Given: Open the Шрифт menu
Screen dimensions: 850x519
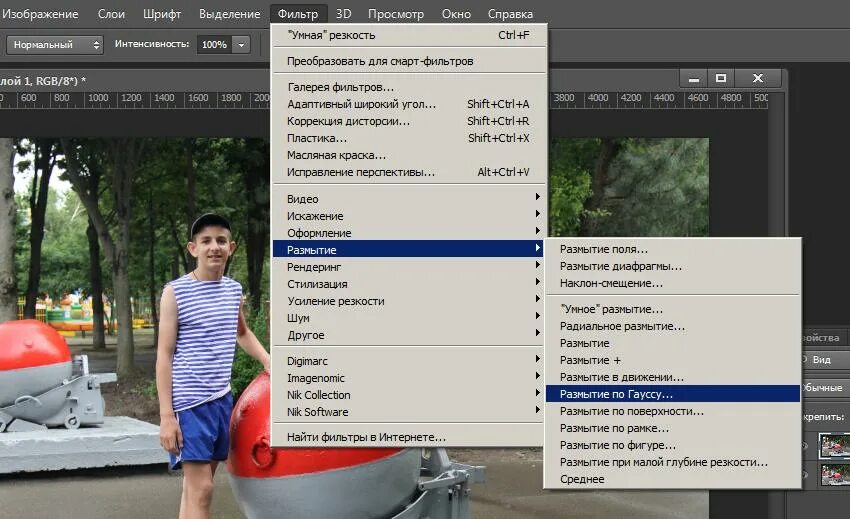Looking at the screenshot, I should click(x=162, y=14).
